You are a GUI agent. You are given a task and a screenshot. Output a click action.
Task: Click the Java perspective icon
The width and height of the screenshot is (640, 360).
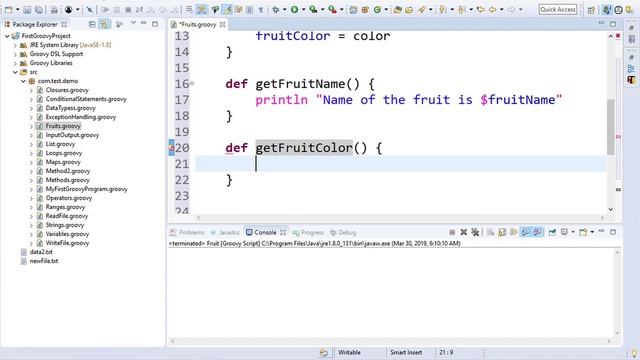pos(607,10)
